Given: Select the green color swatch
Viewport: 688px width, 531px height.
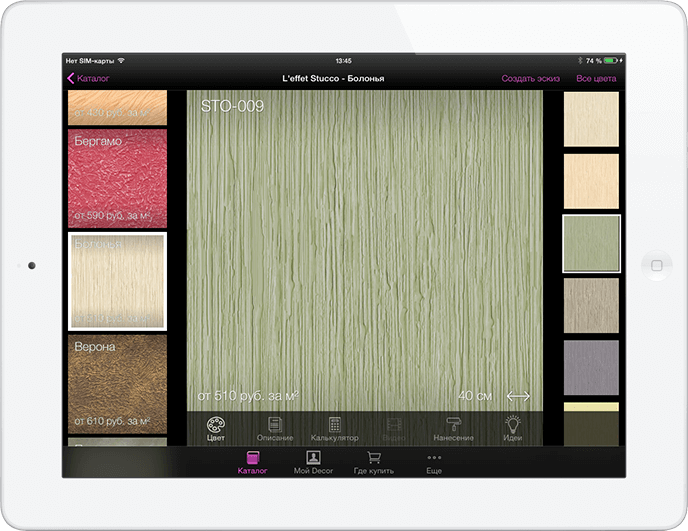Looking at the screenshot, I should [591, 244].
